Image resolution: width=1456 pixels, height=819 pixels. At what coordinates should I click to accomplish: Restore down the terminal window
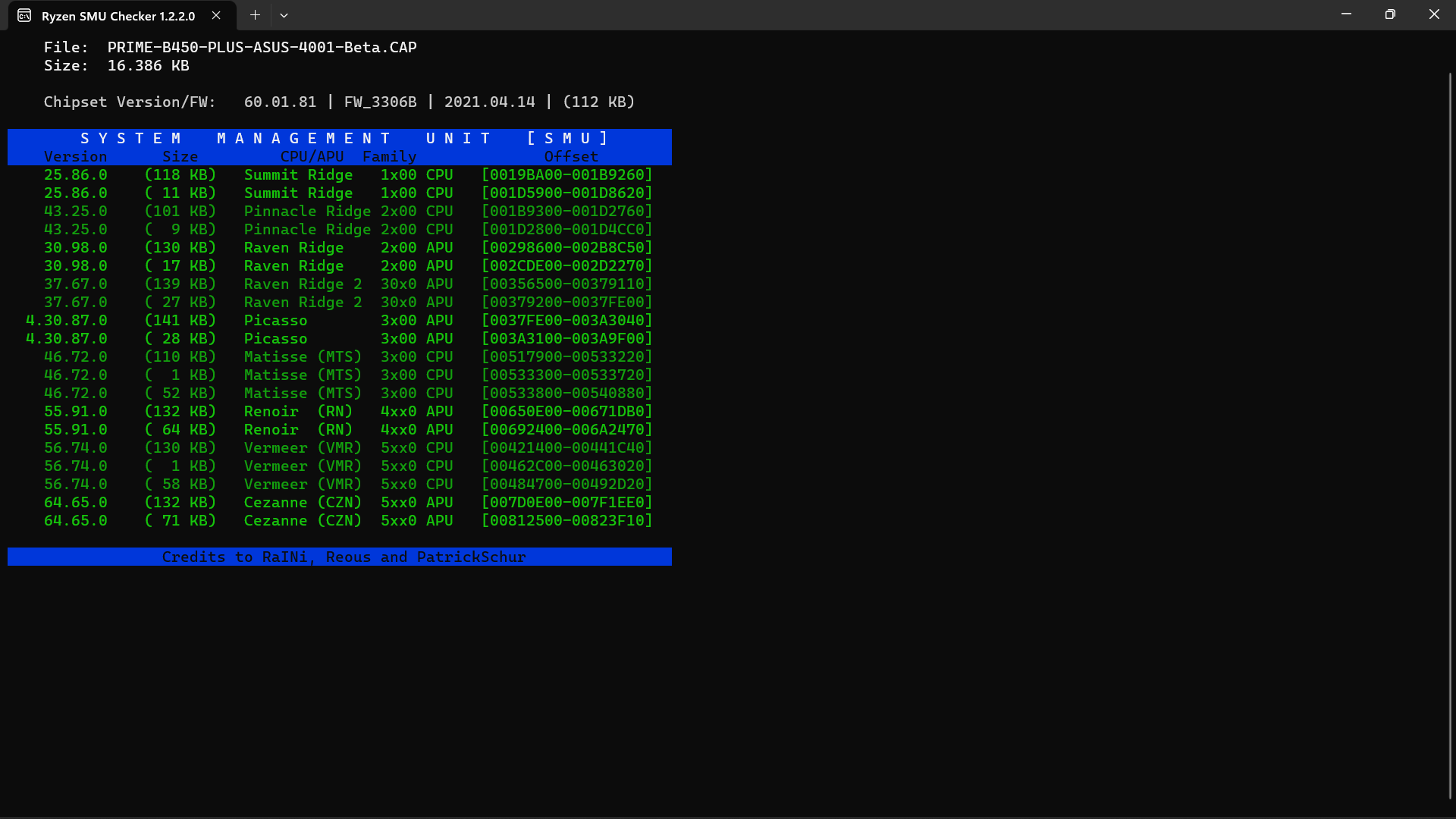1390,14
